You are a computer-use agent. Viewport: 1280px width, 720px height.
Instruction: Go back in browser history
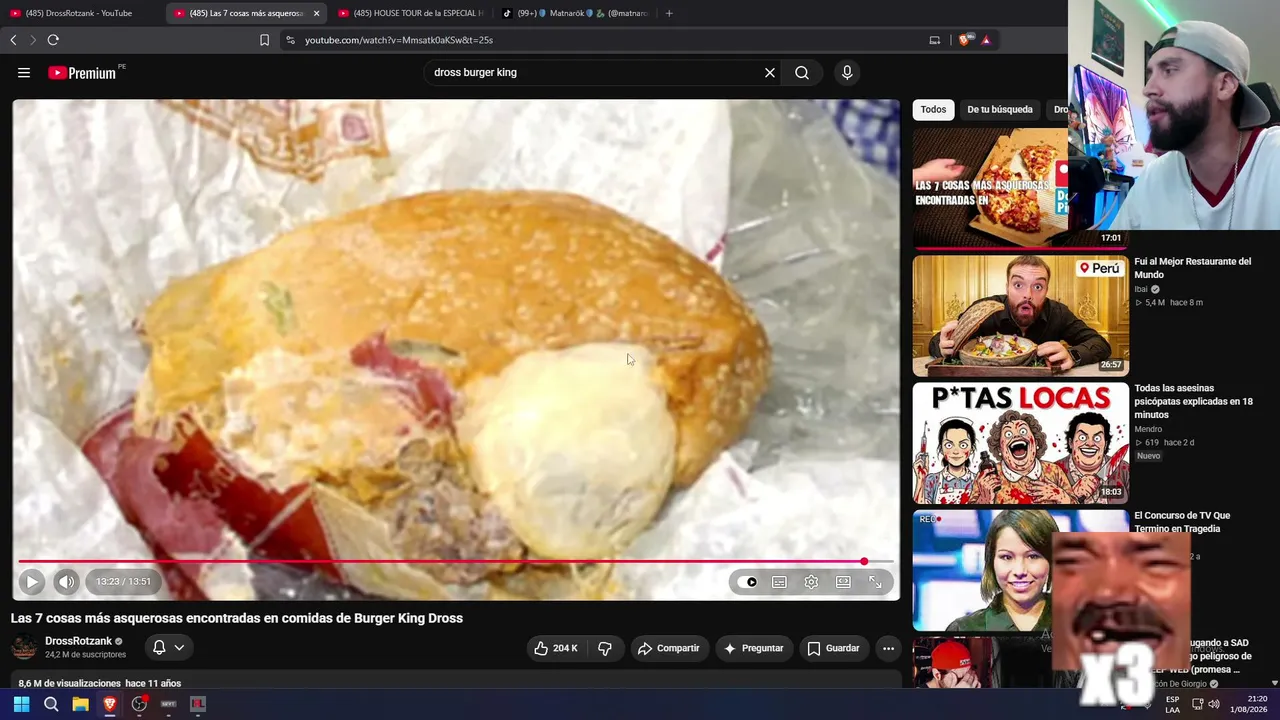click(13, 40)
